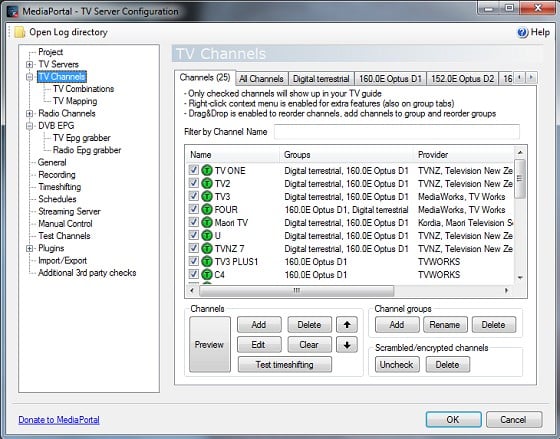Viewport: 560px width, 439px height.
Task: Collapse the TV Channels tree node
Action: tap(30, 77)
